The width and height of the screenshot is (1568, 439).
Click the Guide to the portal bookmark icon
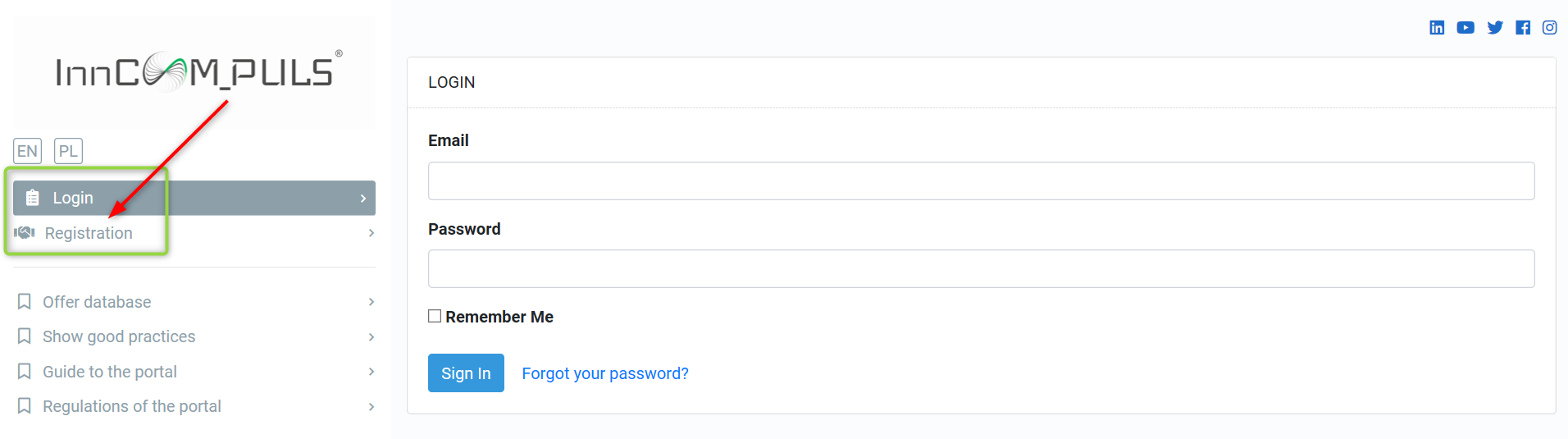point(25,372)
